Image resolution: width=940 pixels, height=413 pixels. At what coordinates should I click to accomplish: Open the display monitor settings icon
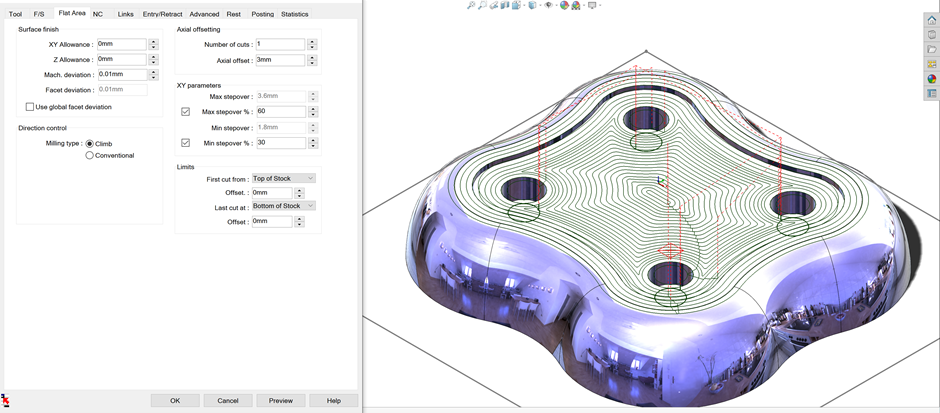[x=592, y=5]
